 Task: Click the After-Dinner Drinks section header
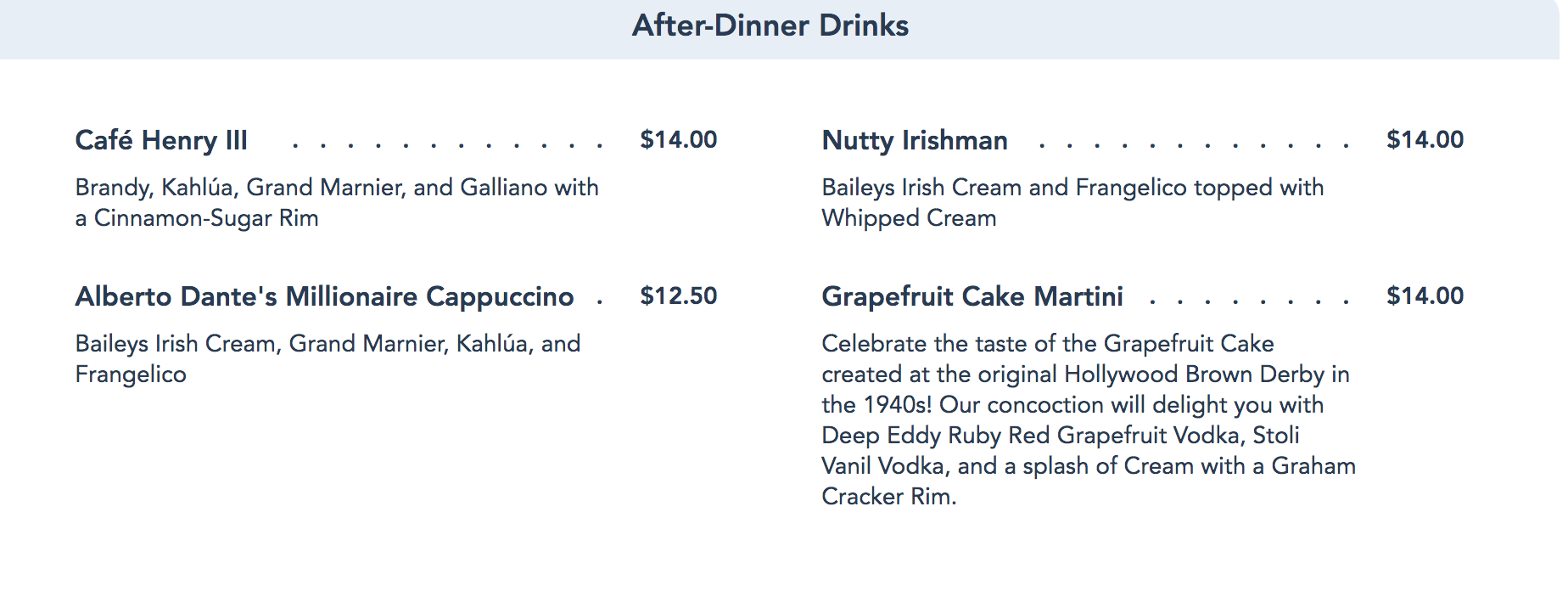pyautogui.click(x=770, y=25)
